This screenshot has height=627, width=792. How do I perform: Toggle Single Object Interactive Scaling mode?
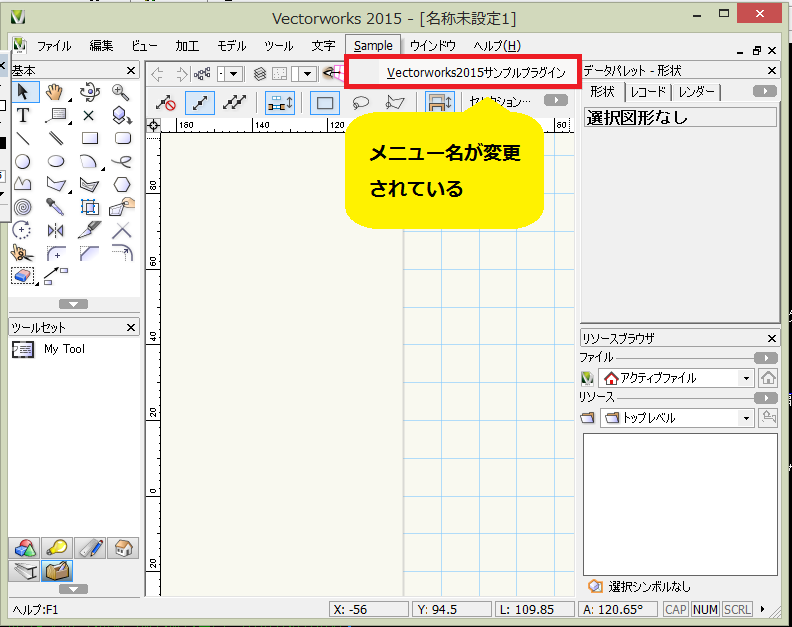point(200,103)
